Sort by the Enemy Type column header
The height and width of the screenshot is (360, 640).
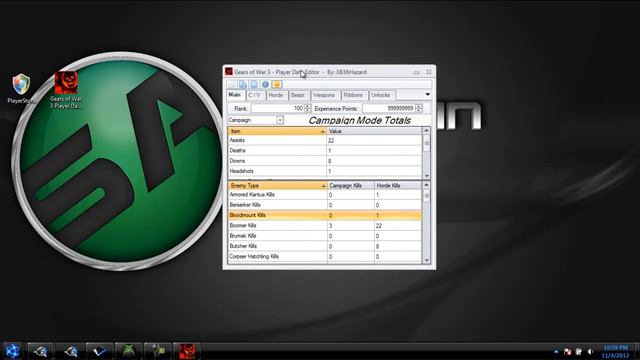[278, 185]
